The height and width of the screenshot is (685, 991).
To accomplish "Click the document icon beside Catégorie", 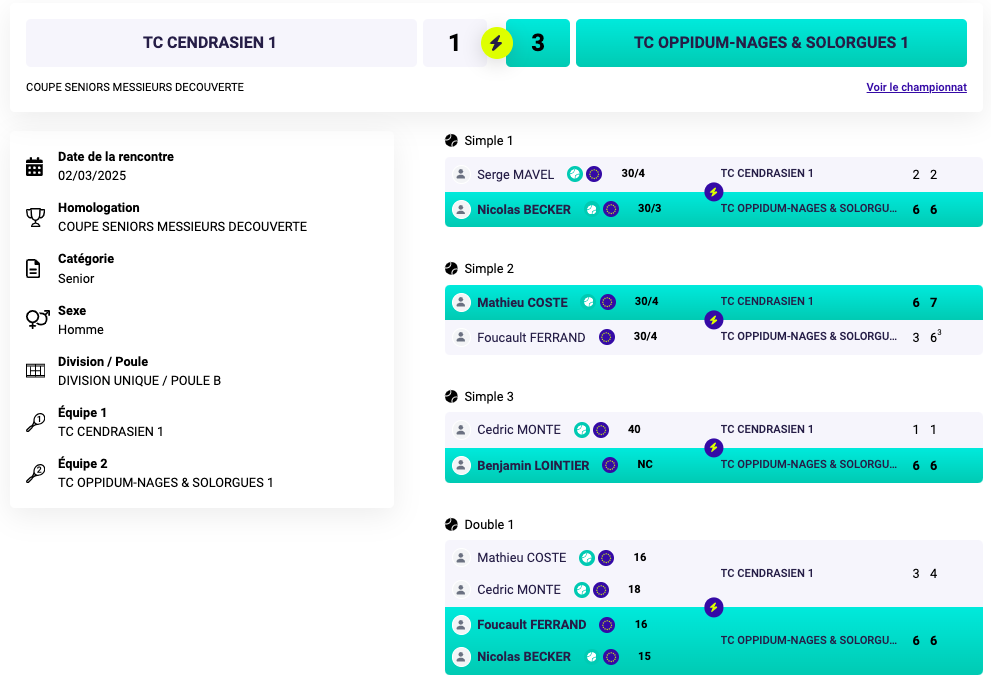I will pos(33,269).
